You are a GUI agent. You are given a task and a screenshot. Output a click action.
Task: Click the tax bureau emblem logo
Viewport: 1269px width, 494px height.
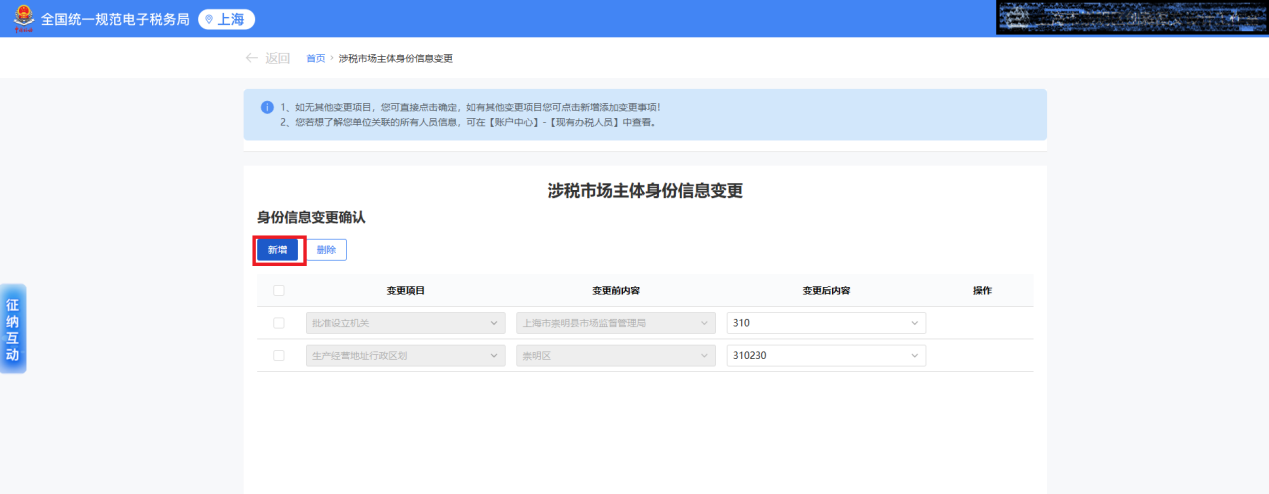click(23, 18)
